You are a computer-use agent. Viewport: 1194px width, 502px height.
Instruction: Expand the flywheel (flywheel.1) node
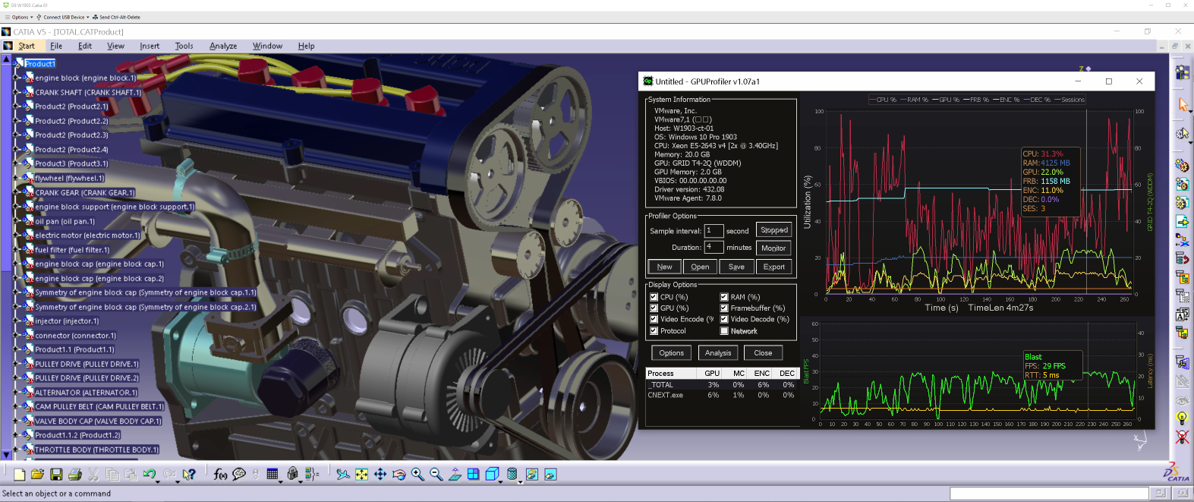pos(17,177)
